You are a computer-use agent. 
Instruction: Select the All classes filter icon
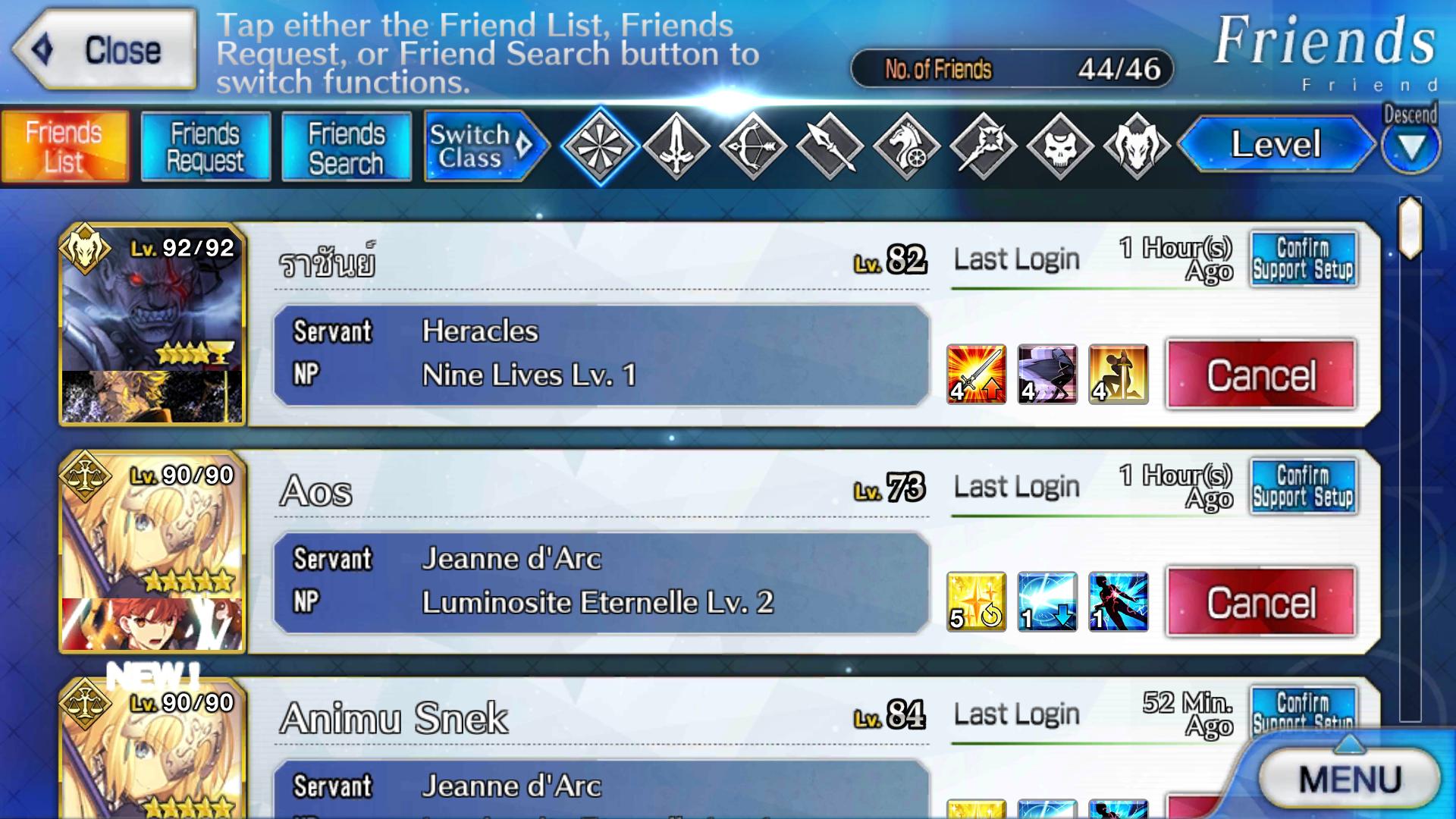click(599, 146)
